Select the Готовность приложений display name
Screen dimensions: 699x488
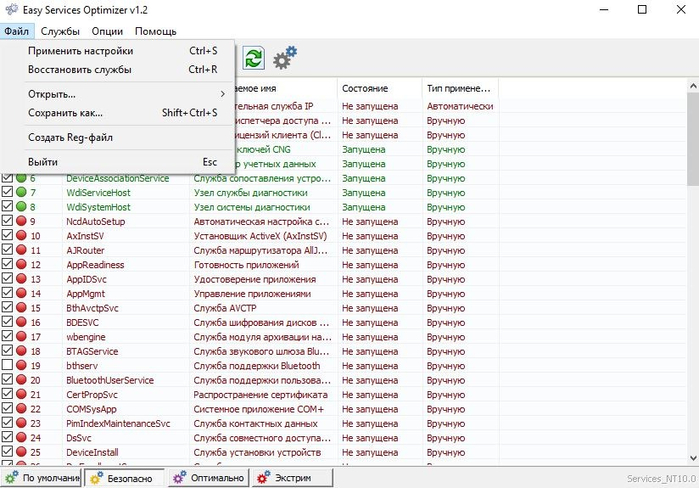coord(246,265)
